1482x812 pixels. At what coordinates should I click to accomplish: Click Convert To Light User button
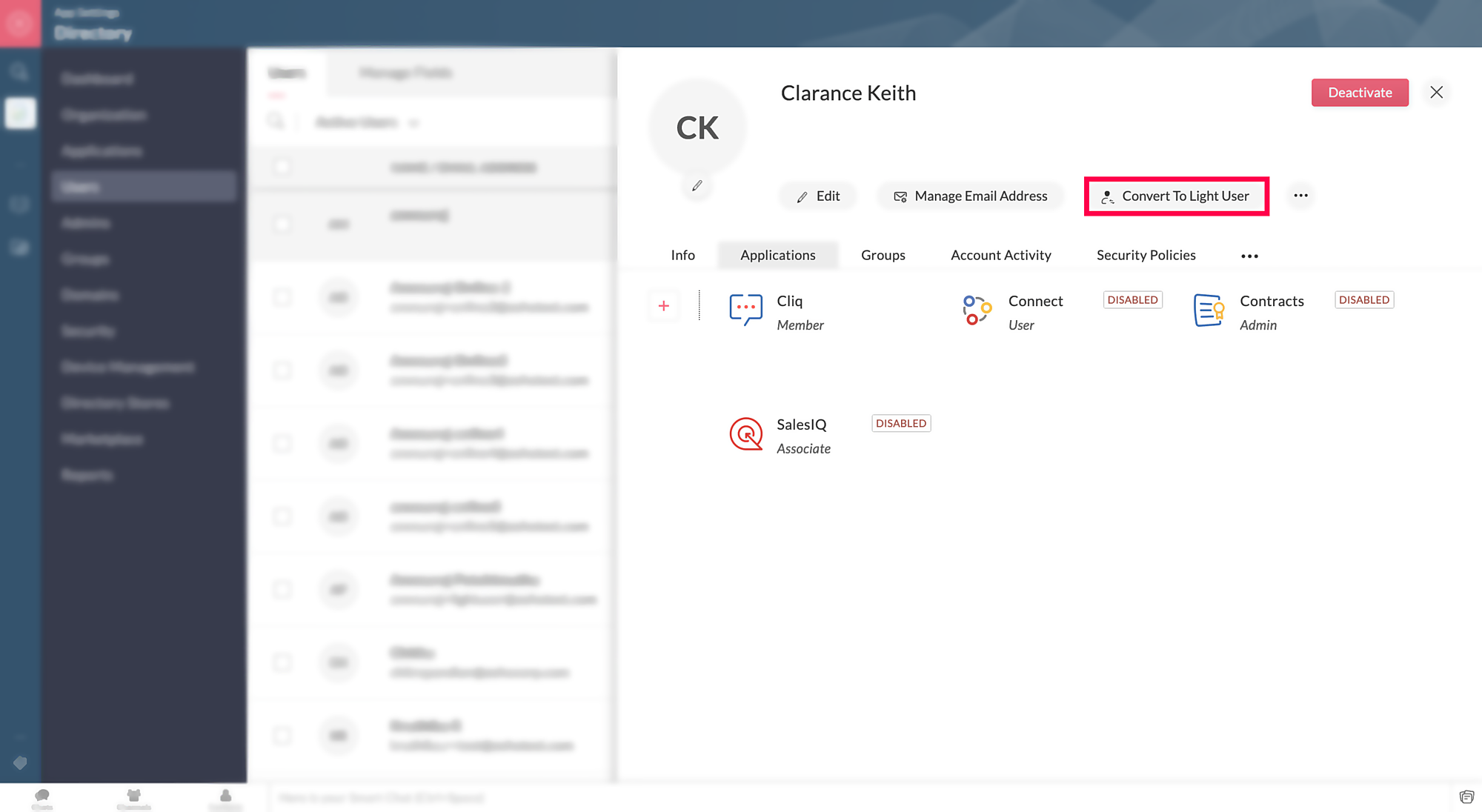(x=1176, y=196)
